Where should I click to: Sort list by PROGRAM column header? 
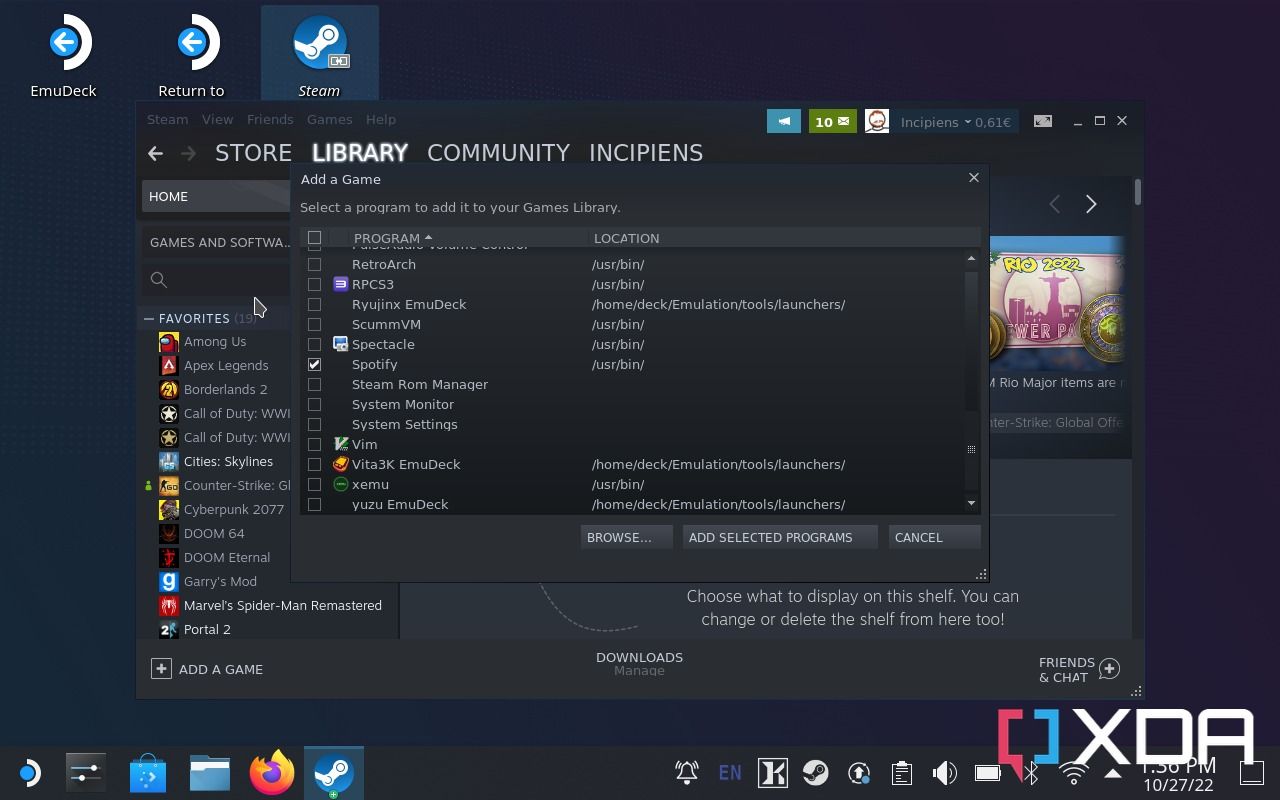(393, 238)
